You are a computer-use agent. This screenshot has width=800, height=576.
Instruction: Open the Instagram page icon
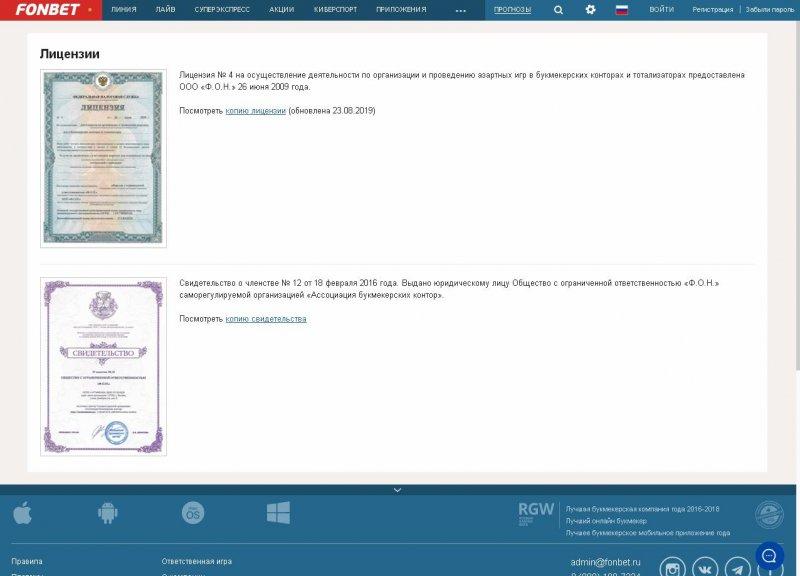672,569
